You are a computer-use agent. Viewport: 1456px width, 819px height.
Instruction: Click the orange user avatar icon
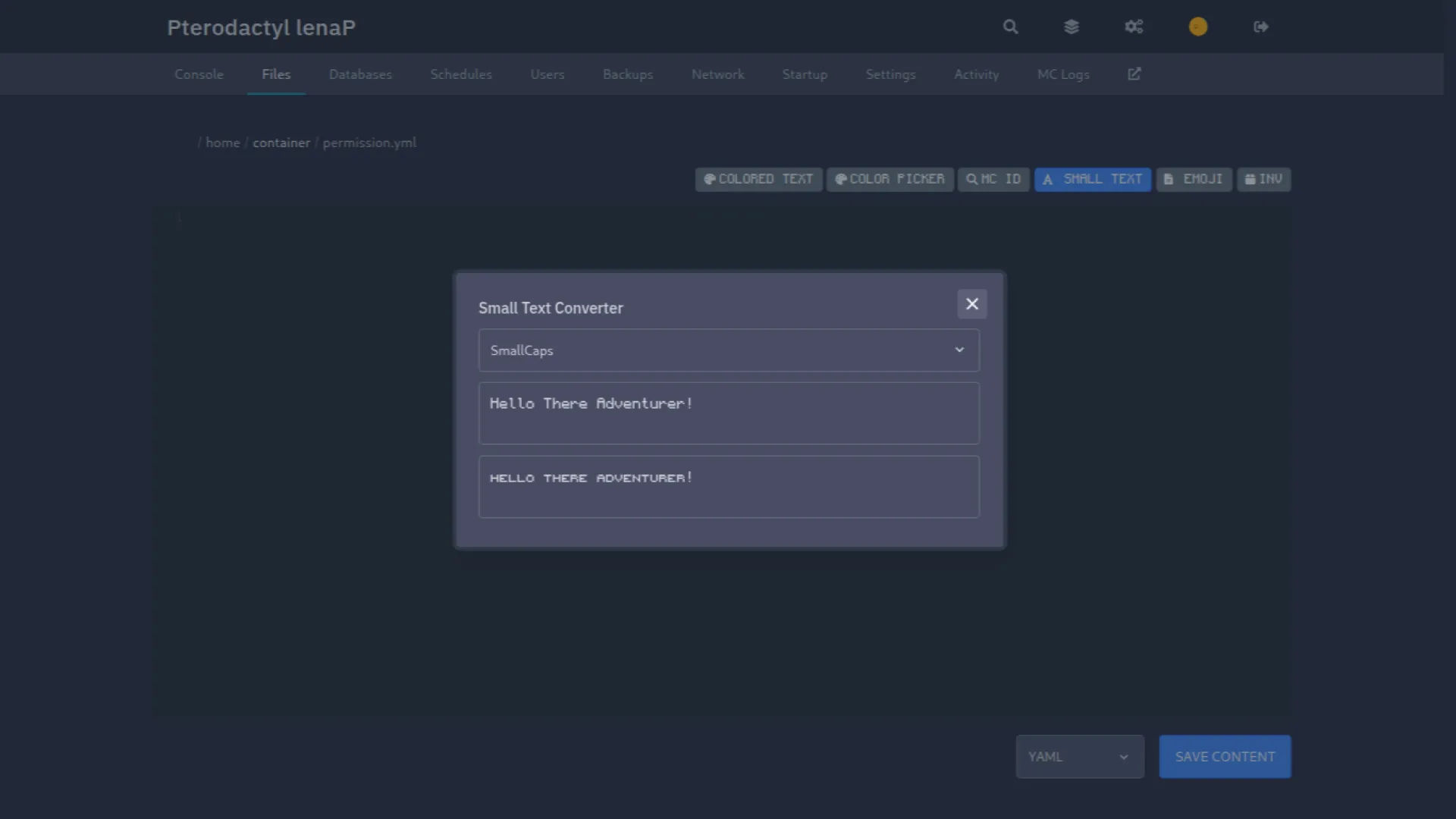point(1197,27)
